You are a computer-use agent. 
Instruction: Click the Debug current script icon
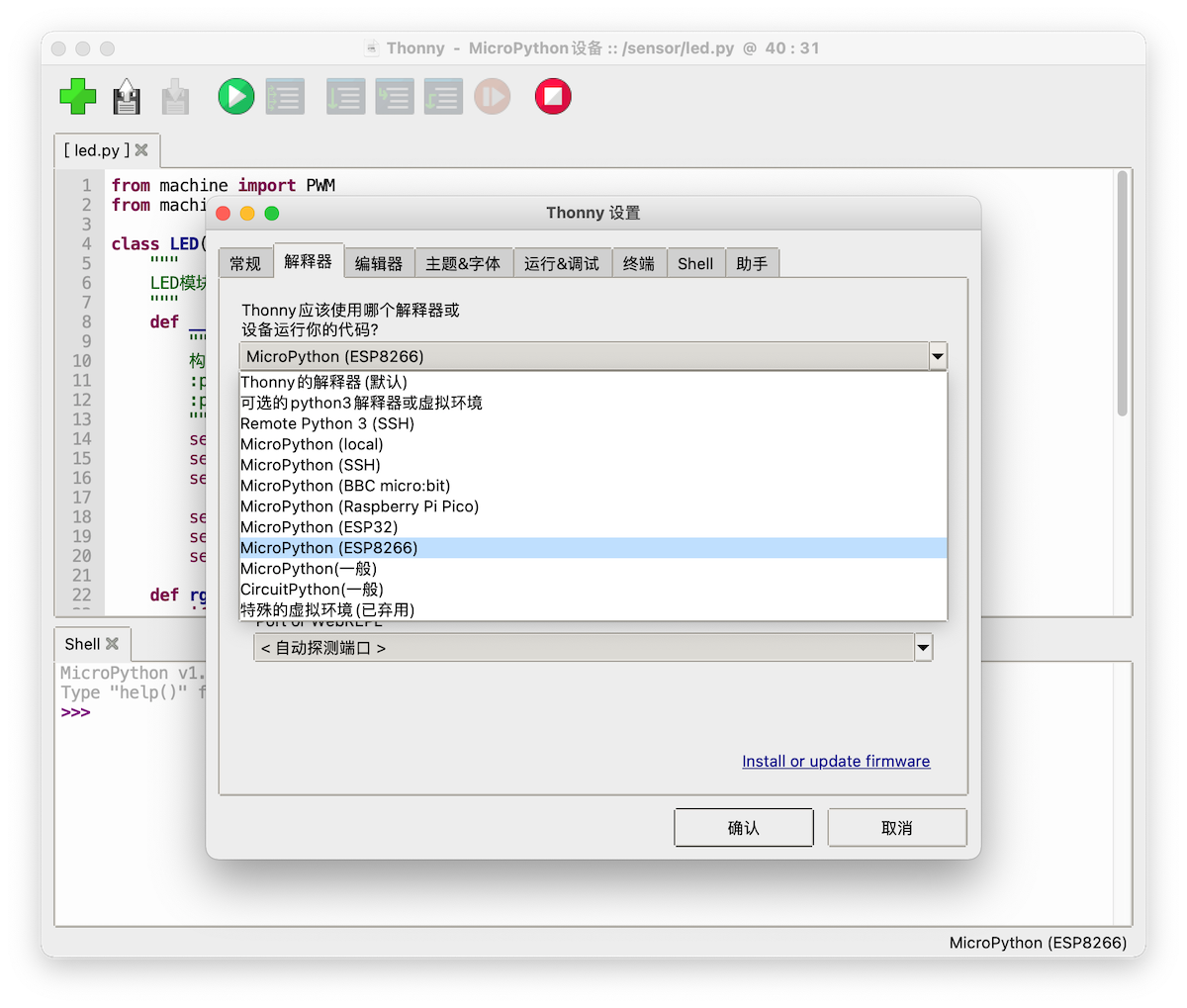285,97
